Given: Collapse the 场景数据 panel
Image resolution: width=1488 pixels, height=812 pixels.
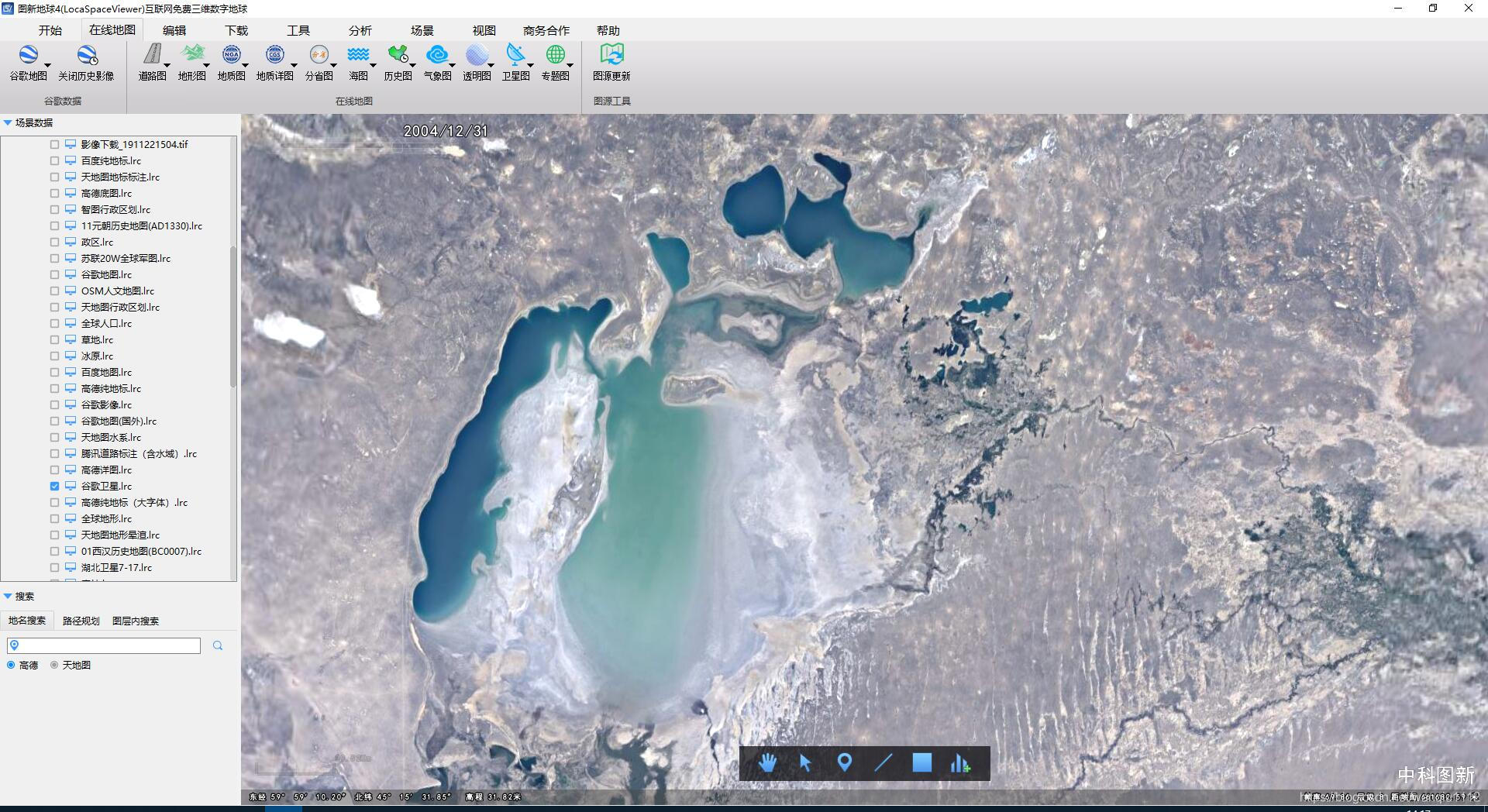Looking at the screenshot, I should (8, 122).
